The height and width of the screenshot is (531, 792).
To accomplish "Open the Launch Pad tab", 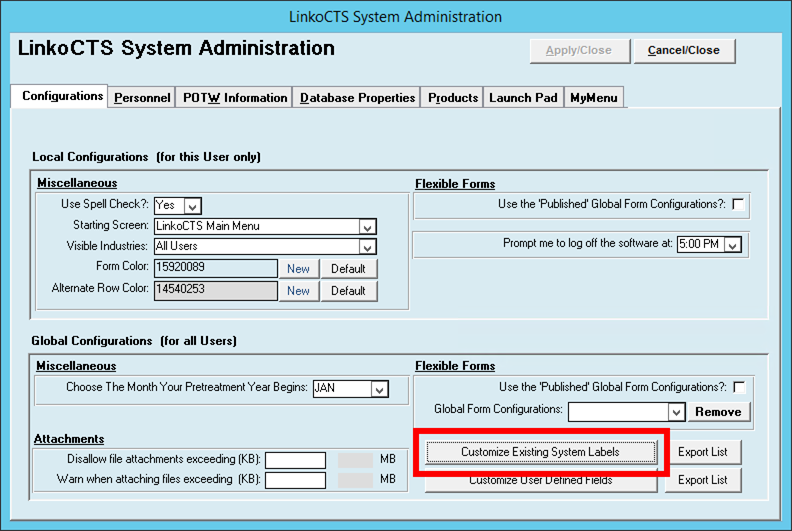I will coord(523,98).
